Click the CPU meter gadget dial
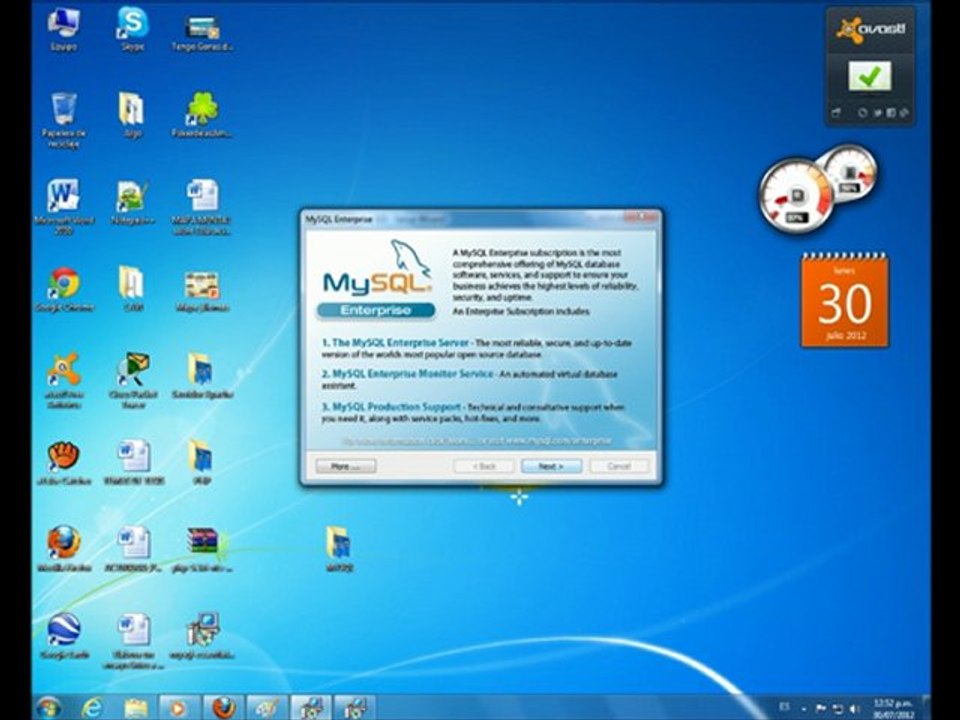This screenshot has width=960, height=720. [796, 196]
